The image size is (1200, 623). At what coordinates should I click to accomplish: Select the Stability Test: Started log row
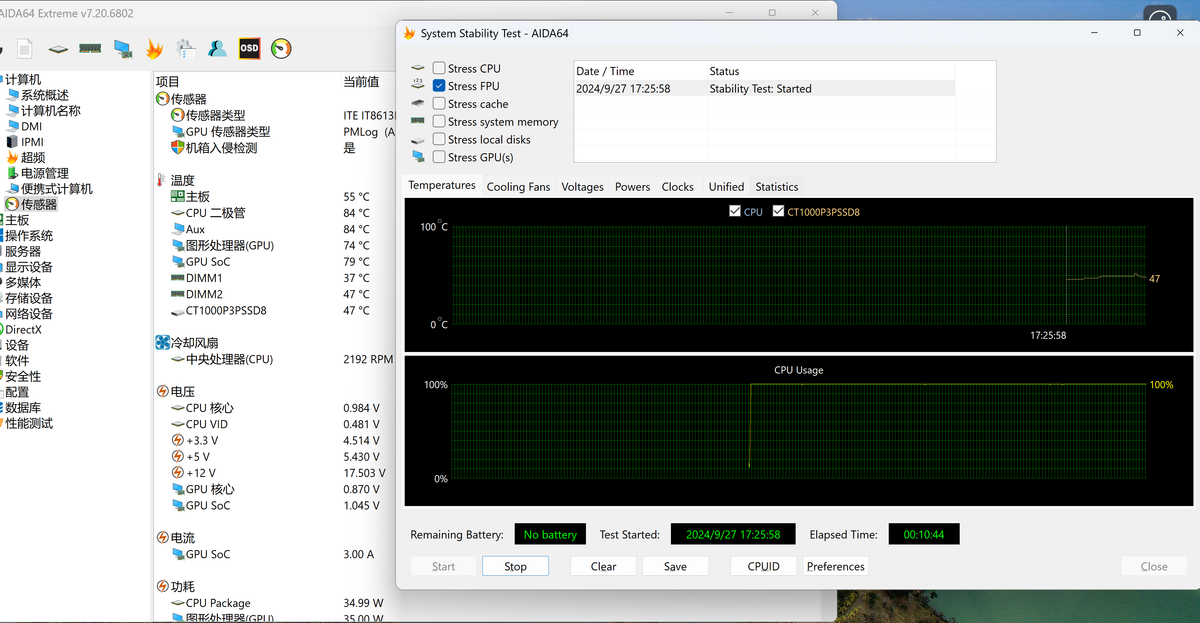point(764,89)
